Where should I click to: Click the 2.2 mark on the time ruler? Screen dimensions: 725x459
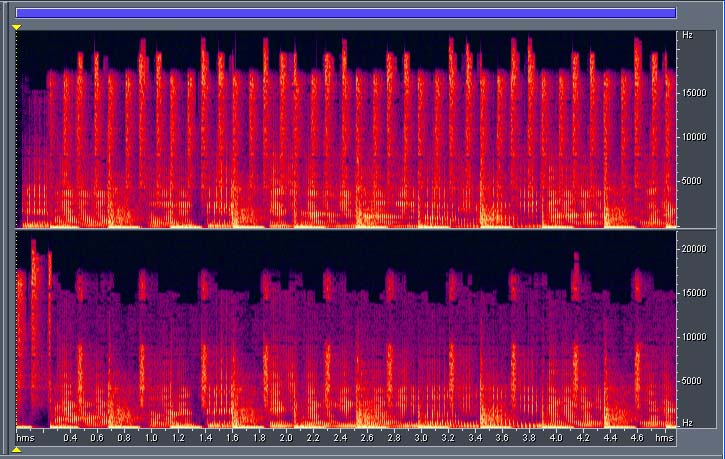[313, 438]
